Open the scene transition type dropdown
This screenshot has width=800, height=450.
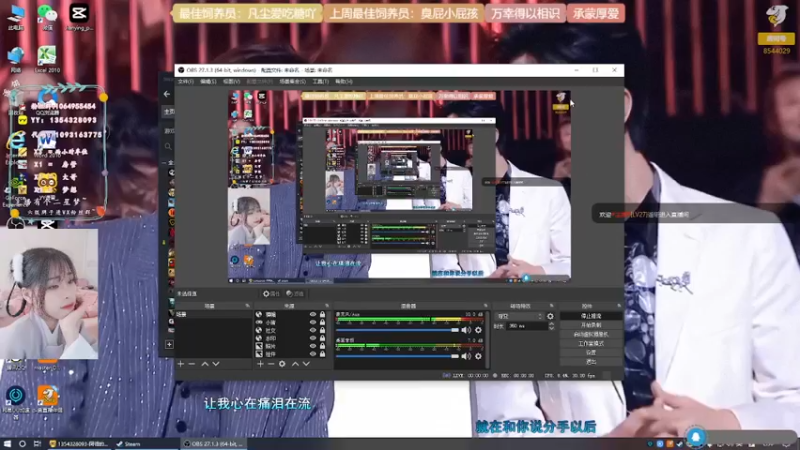tap(519, 316)
